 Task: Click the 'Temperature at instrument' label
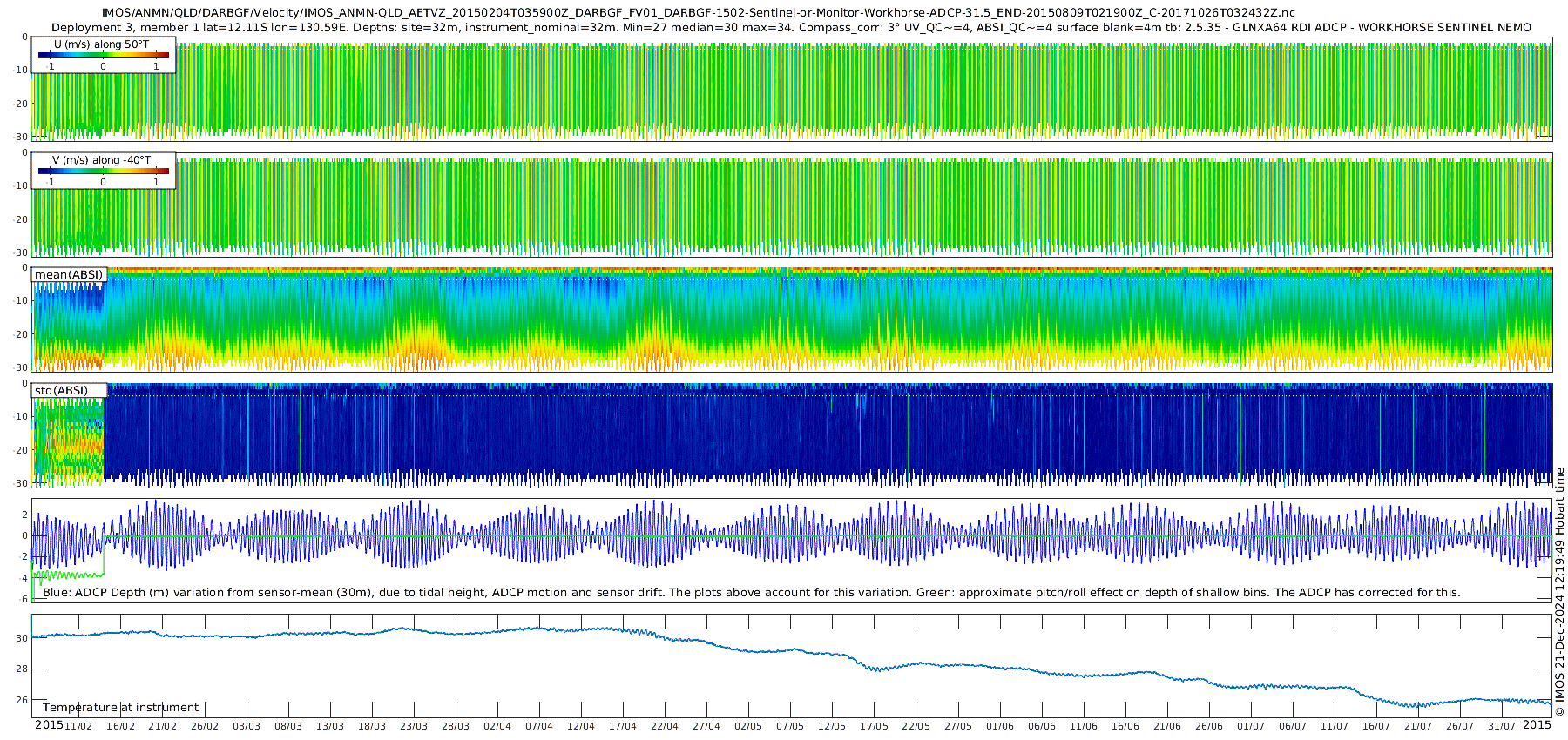[x=120, y=708]
